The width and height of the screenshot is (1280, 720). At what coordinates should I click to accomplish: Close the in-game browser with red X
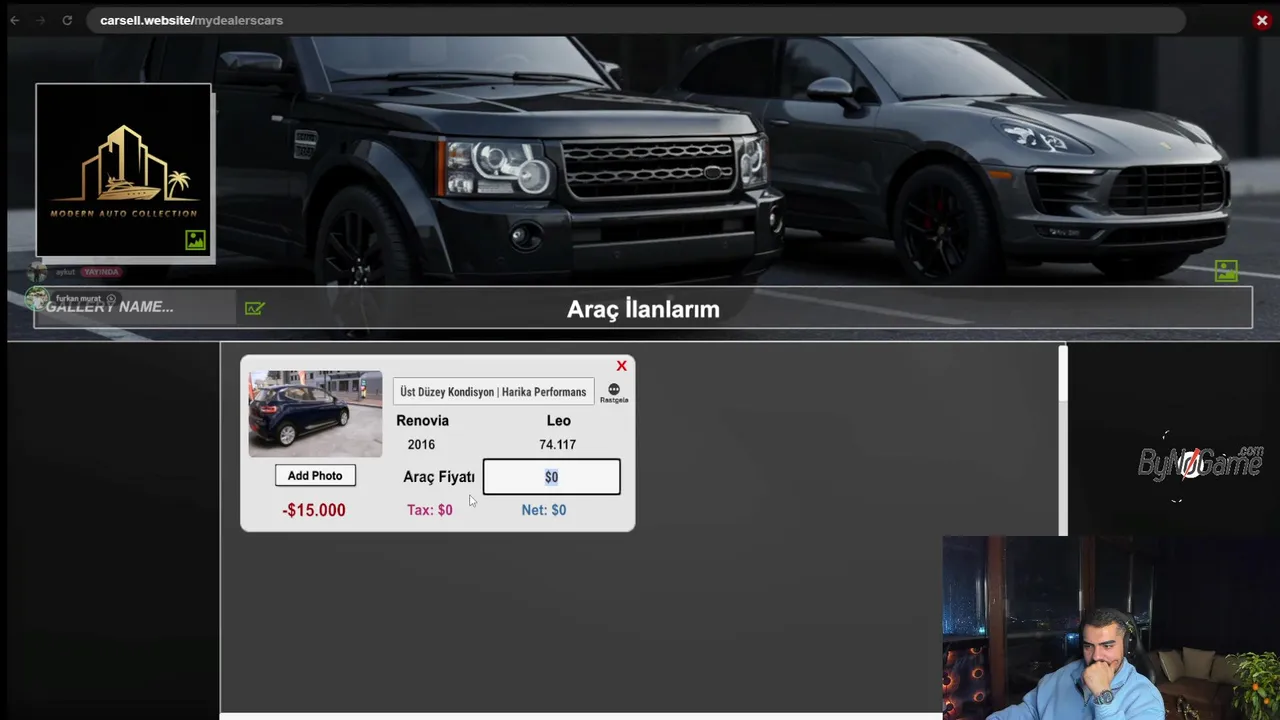[1262, 20]
